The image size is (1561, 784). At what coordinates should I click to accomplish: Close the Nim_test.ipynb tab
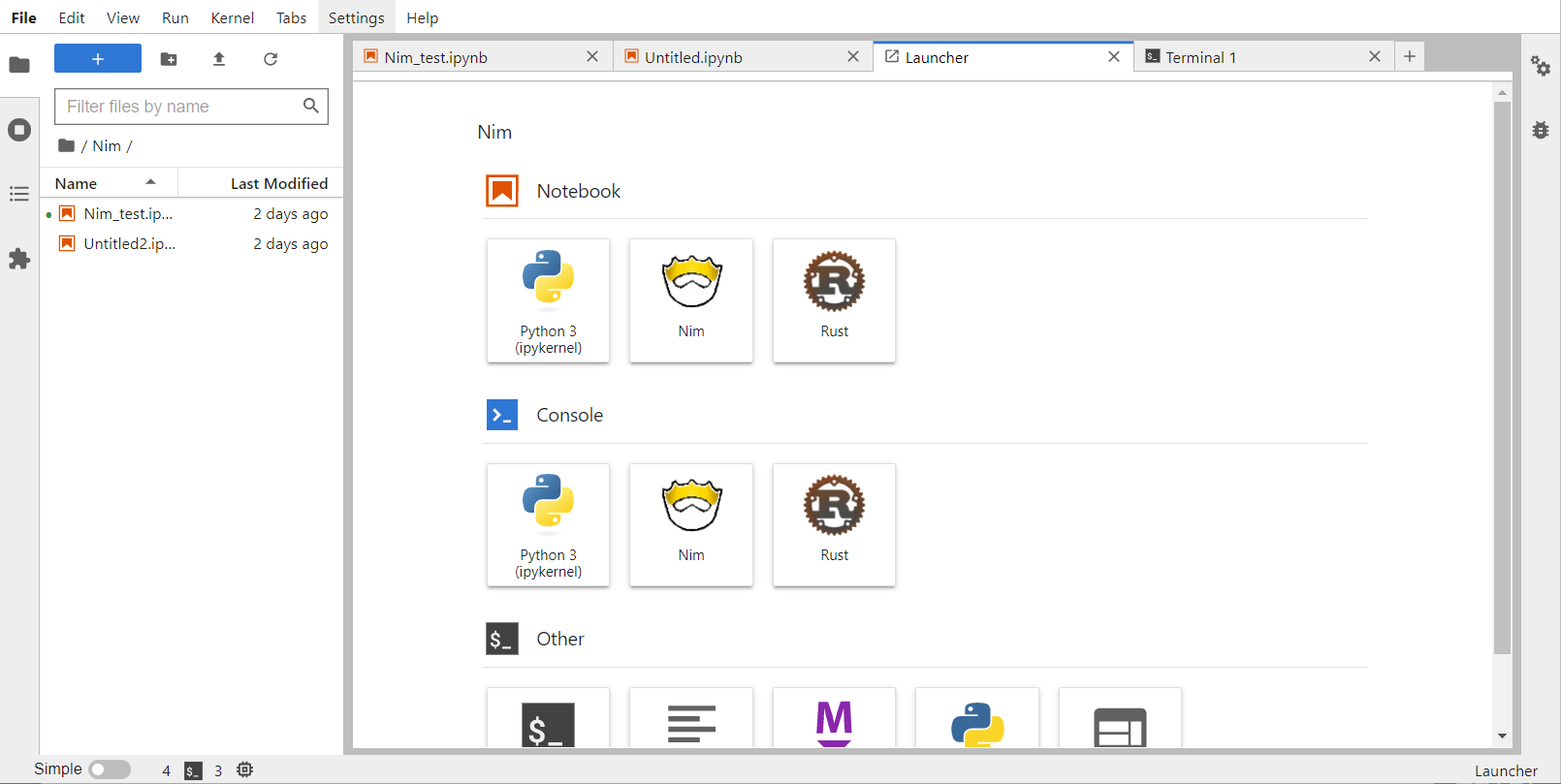(x=592, y=57)
